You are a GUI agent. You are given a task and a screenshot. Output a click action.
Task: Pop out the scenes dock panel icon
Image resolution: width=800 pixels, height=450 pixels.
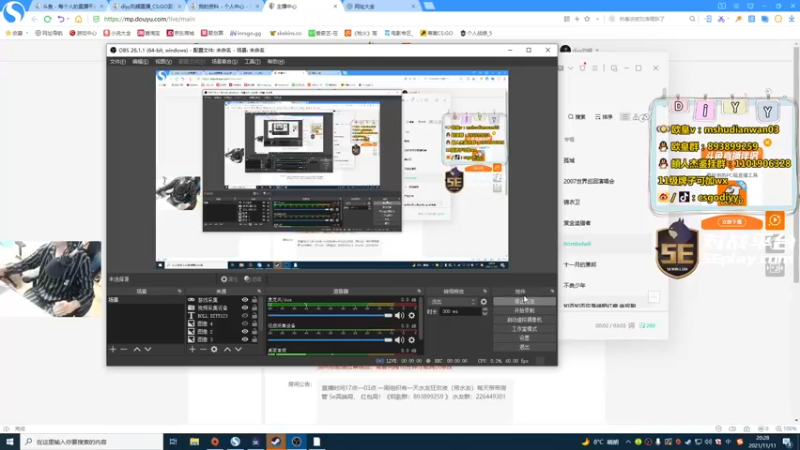pos(179,291)
